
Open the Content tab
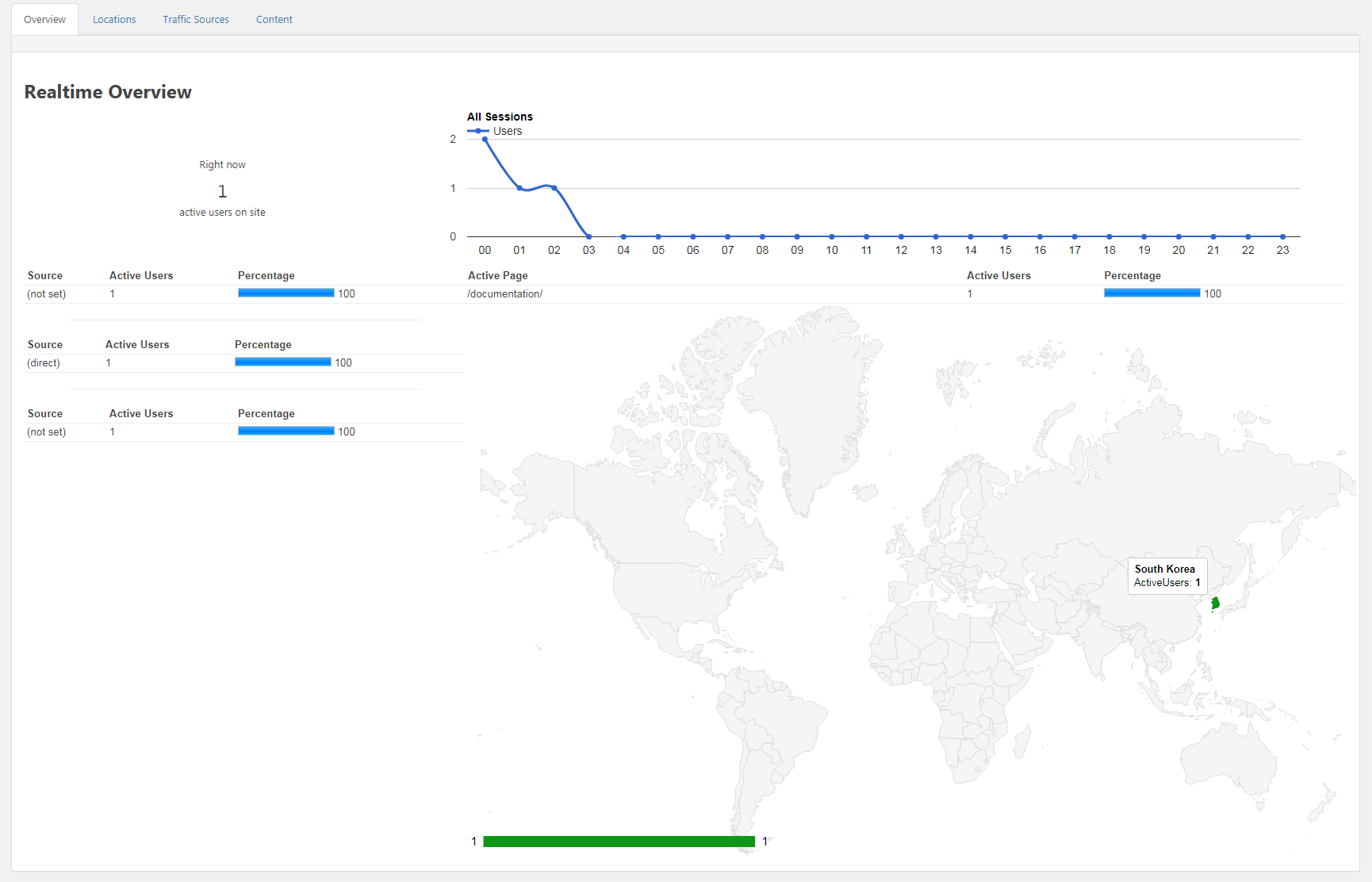point(274,20)
